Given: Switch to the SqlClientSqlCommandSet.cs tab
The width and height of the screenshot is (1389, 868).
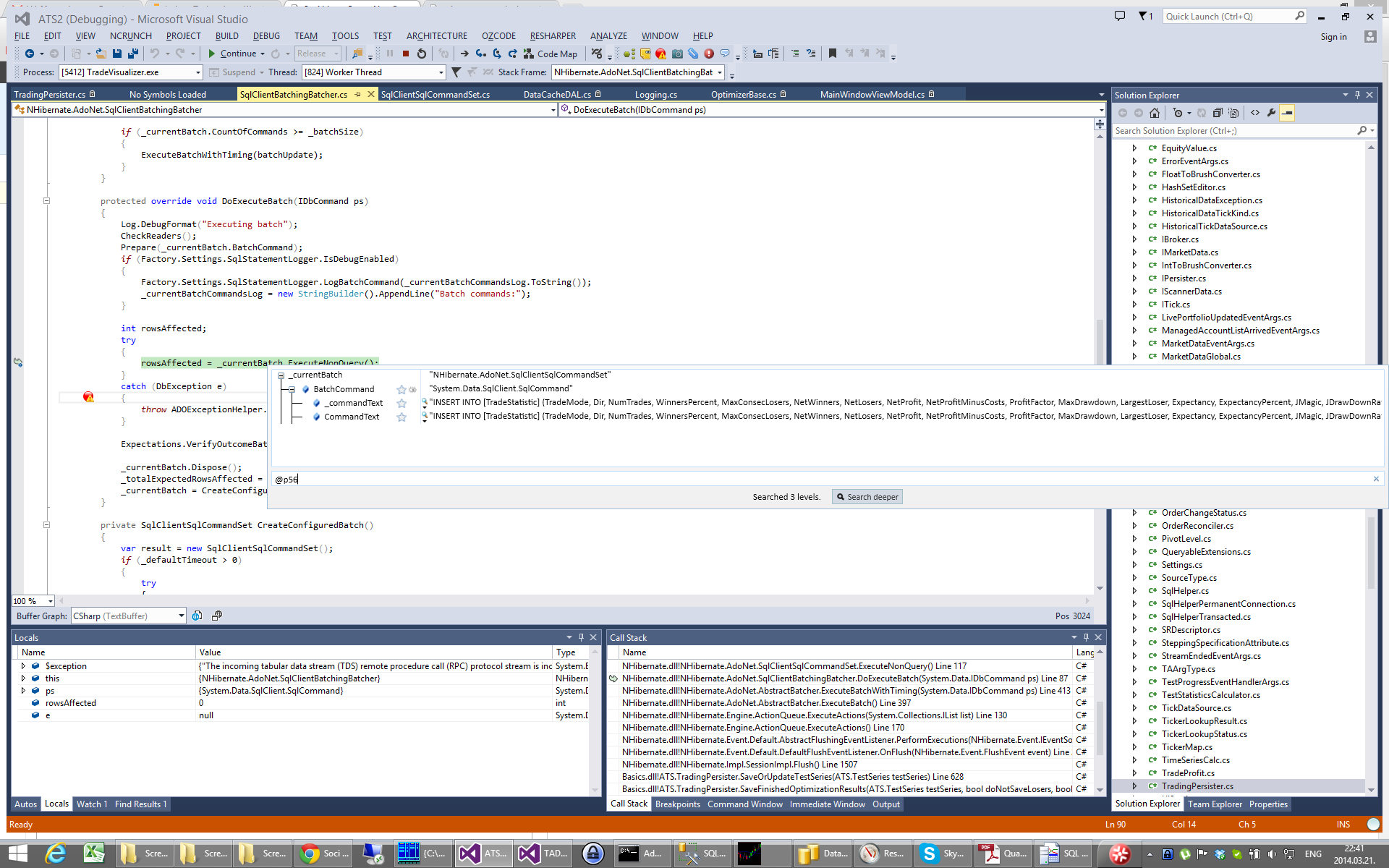Looking at the screenshot, I should point(436,95).
